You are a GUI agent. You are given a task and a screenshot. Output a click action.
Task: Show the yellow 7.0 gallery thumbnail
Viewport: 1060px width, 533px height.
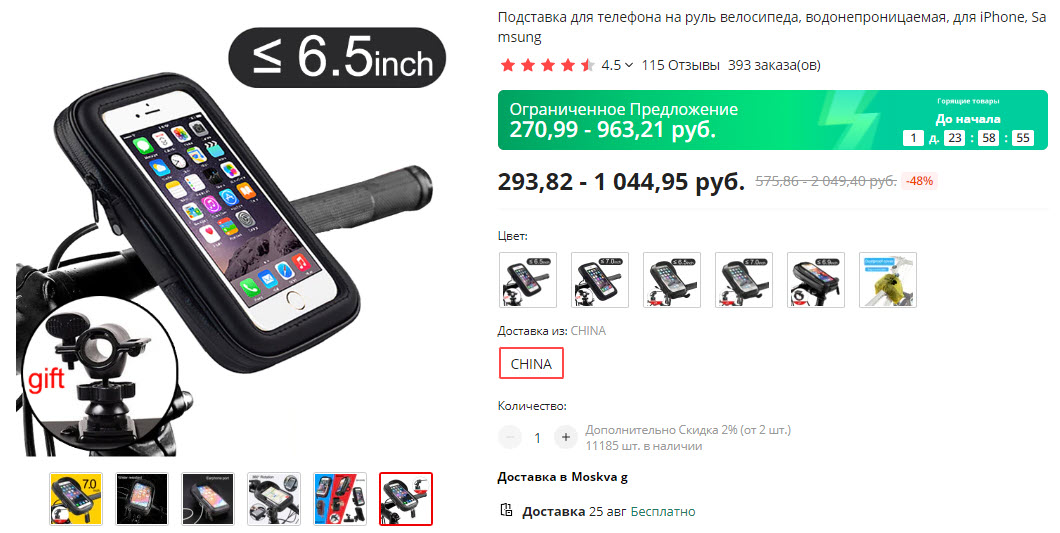pyautogui.click(x=76, y=499)
